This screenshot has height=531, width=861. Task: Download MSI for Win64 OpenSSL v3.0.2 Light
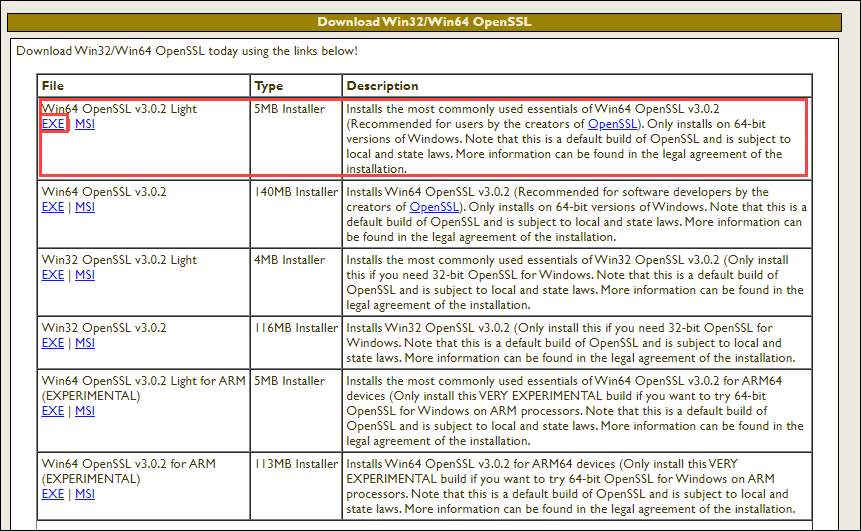(x=85, y=124)
